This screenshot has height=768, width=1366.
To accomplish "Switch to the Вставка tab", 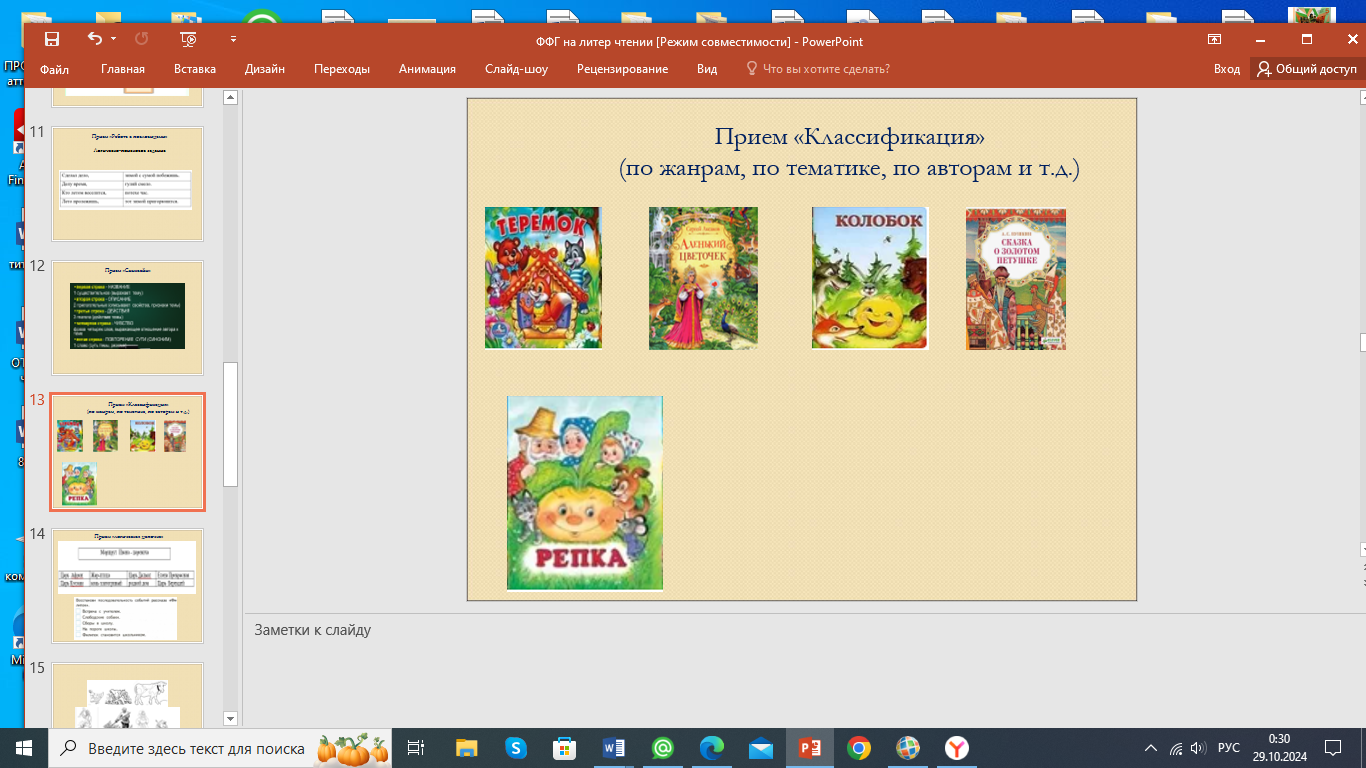I will (195, 69).
